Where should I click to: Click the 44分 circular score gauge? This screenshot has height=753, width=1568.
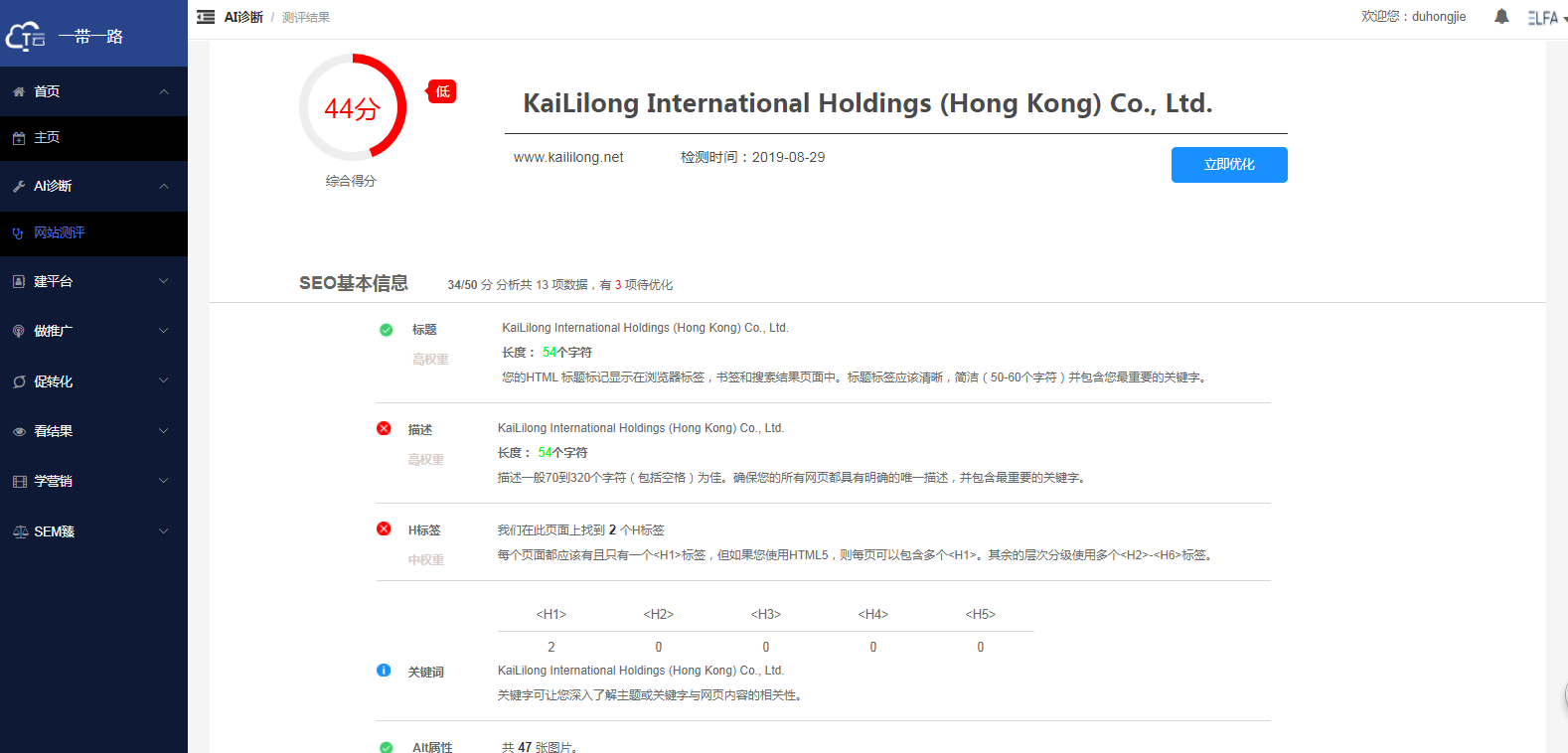click(353, 108)
